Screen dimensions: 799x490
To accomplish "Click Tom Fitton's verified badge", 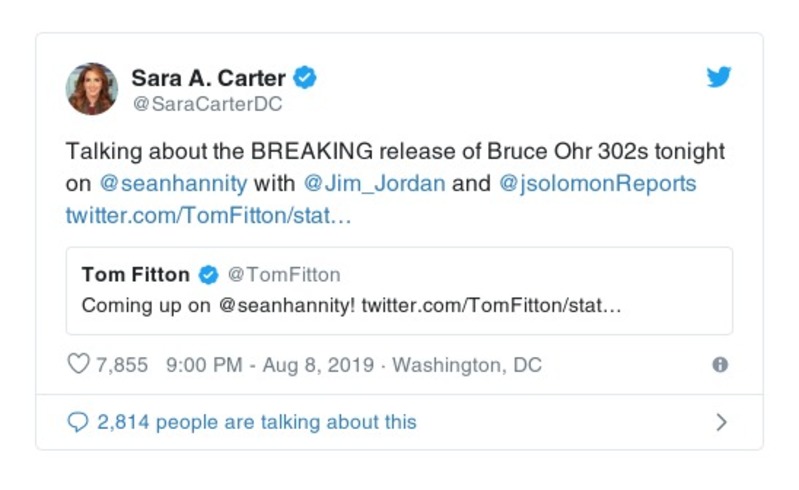I will click(209, 274).
